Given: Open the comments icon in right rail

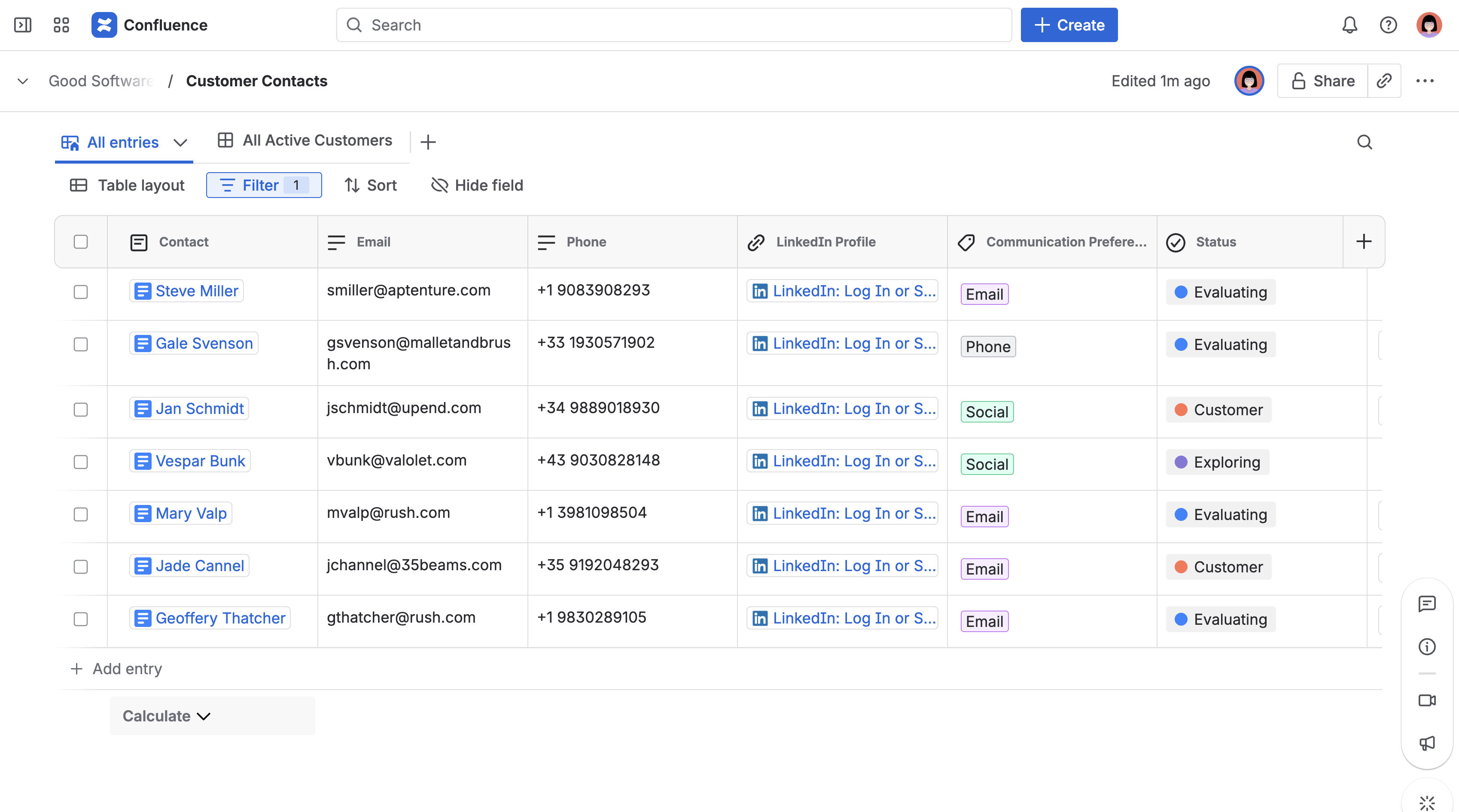Looking at the screenshot, I should coord(1427,604).
